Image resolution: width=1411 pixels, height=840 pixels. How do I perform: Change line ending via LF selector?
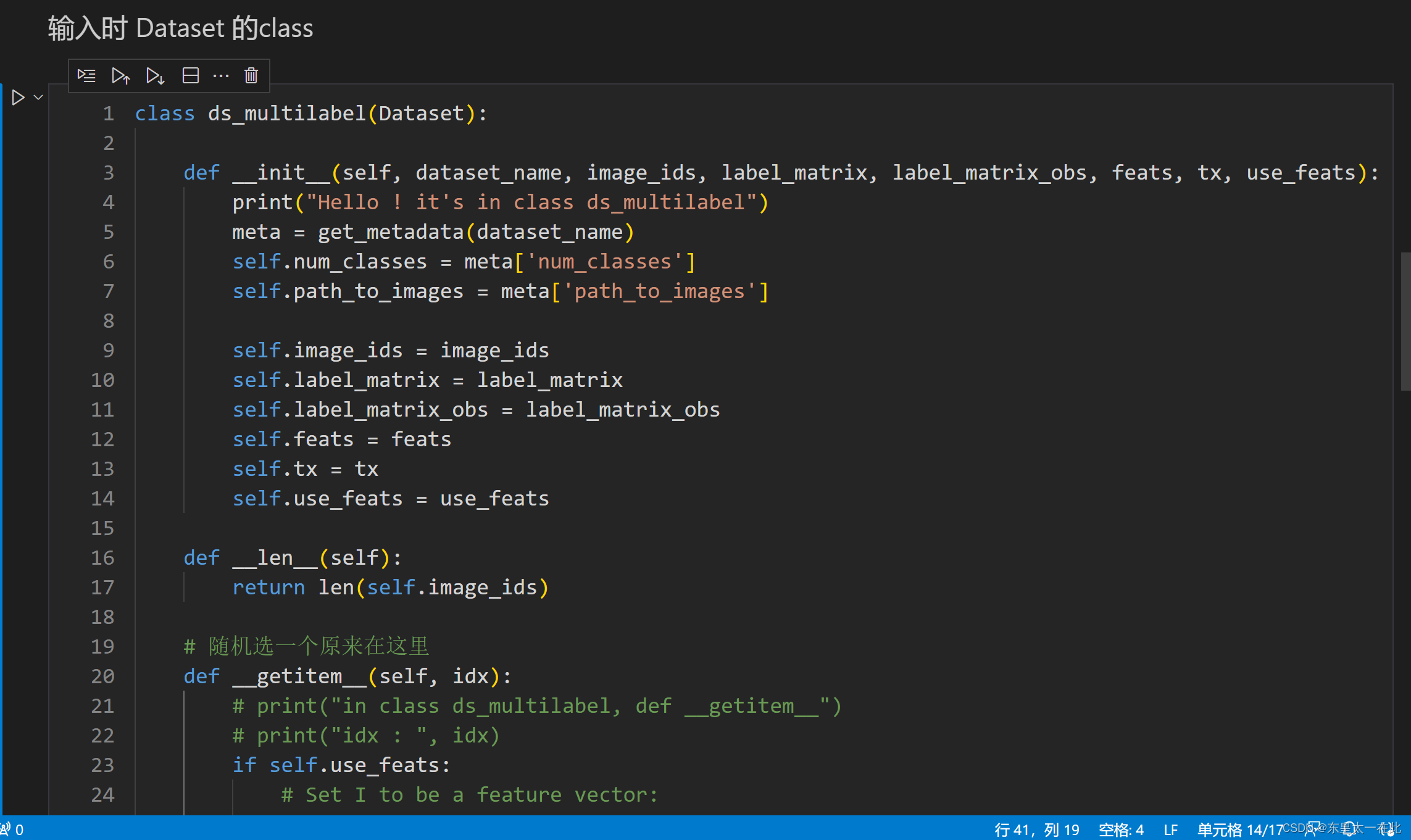1170,830
